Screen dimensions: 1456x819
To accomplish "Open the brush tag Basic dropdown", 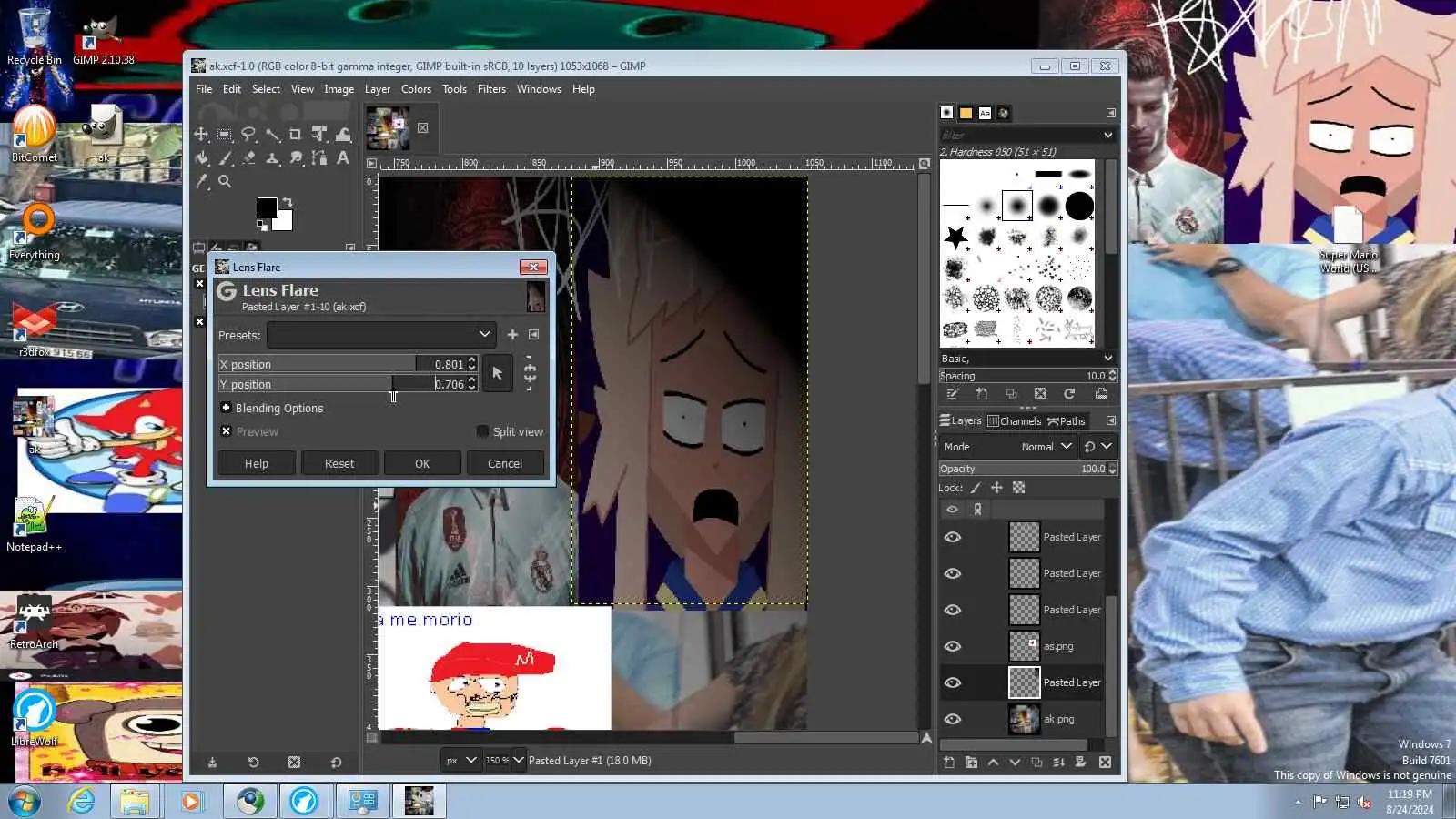I will pyautogui.click(x=1027, y=359).
